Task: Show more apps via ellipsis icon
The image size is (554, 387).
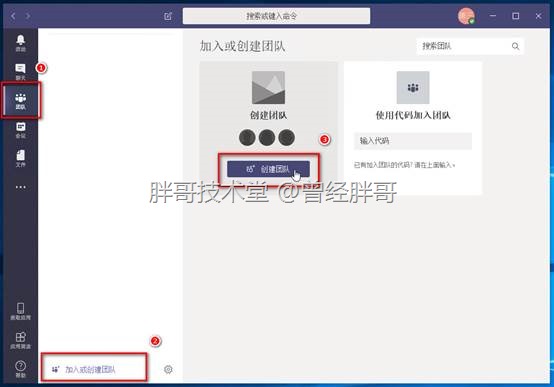Action: 20,187
